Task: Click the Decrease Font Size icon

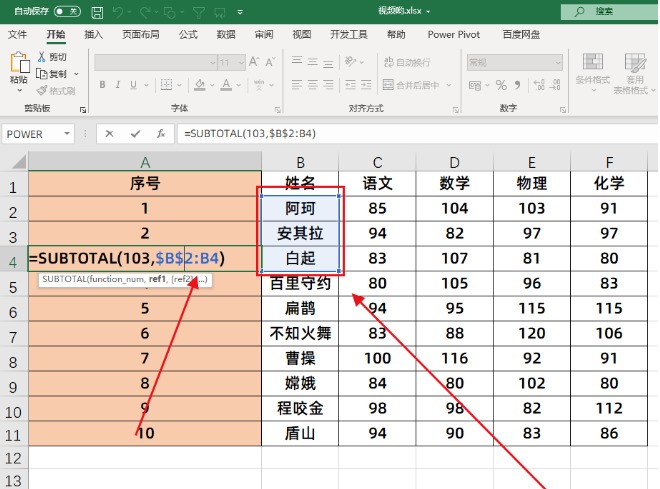Action: click(x=270, y=62)
